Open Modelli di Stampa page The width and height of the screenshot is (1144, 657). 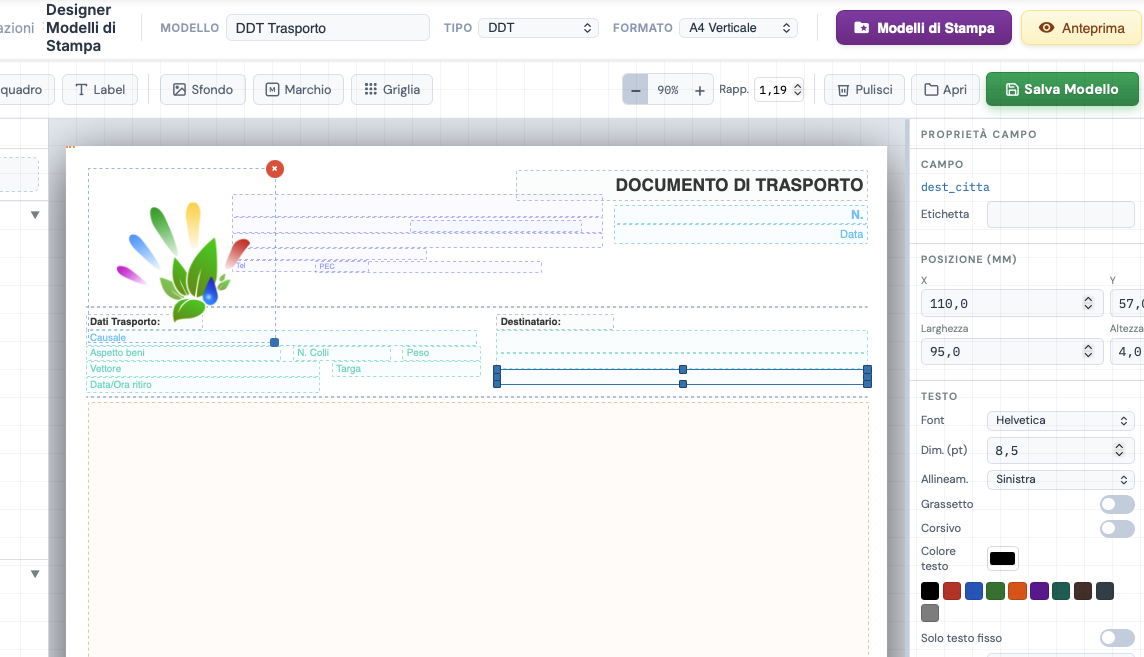923,28
